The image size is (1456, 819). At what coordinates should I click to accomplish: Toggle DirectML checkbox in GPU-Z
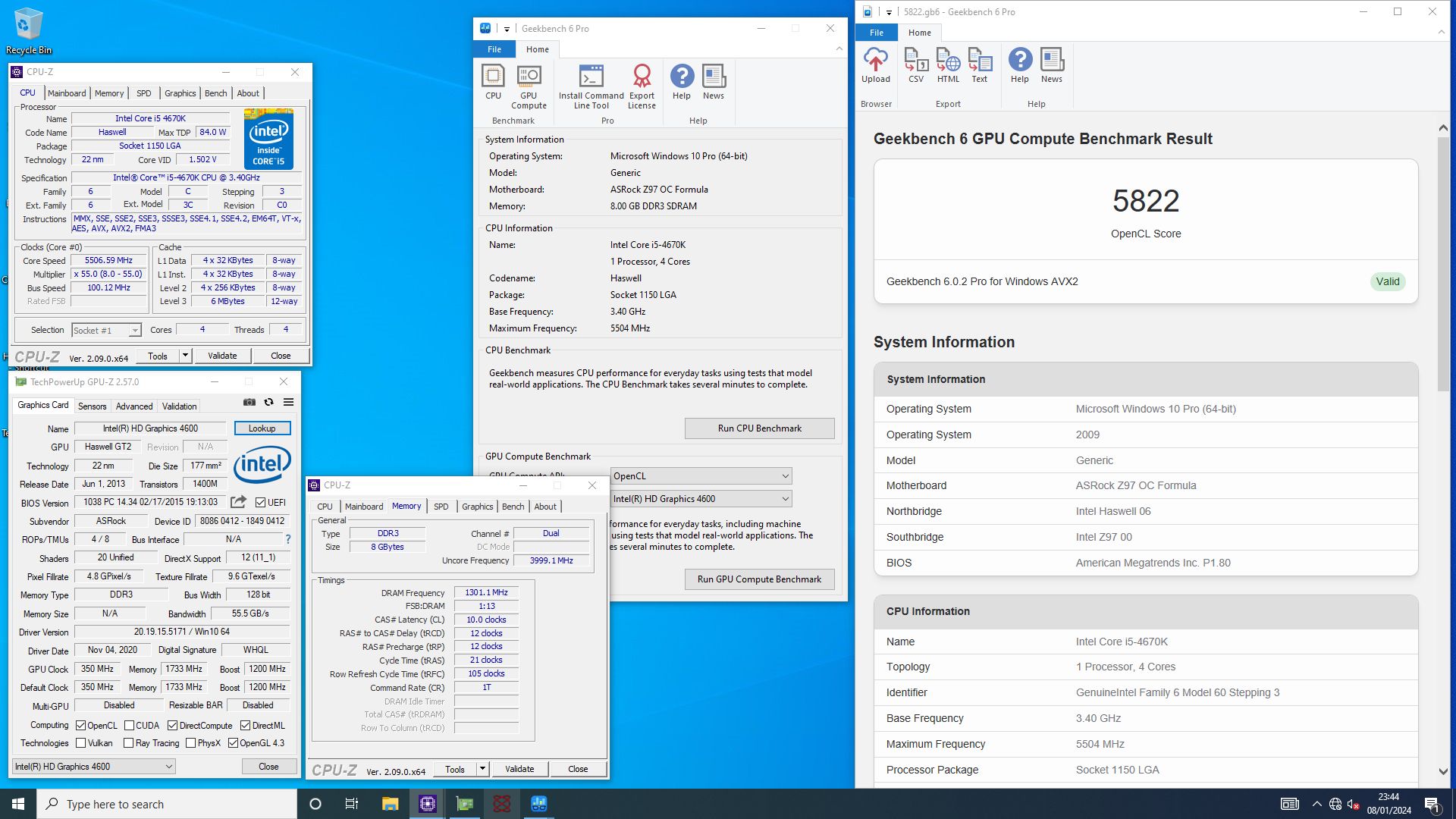tap(245, 726)
